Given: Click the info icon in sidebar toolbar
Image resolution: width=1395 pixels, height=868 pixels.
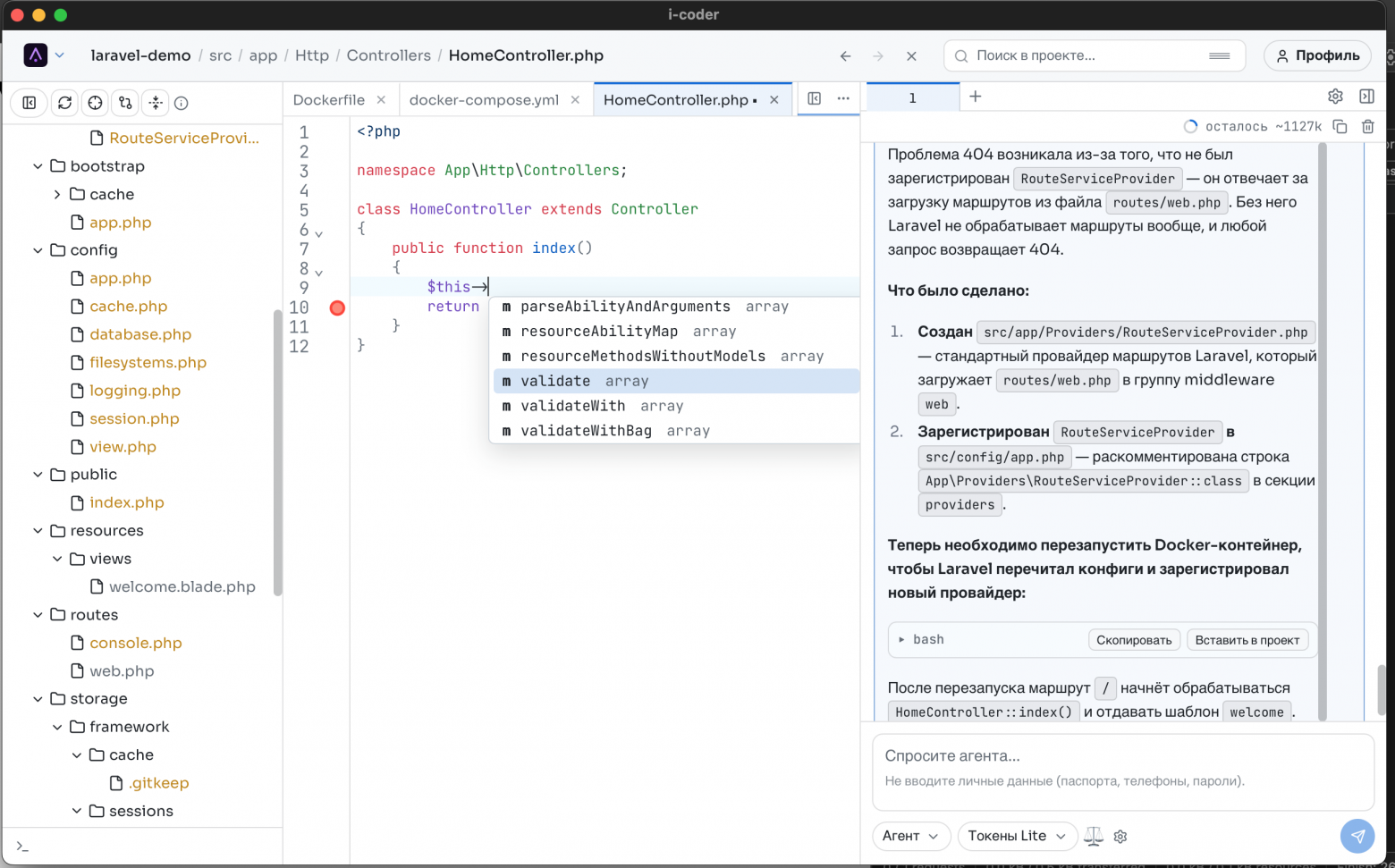Looking at the screenshot, I should tap(182, 104).
